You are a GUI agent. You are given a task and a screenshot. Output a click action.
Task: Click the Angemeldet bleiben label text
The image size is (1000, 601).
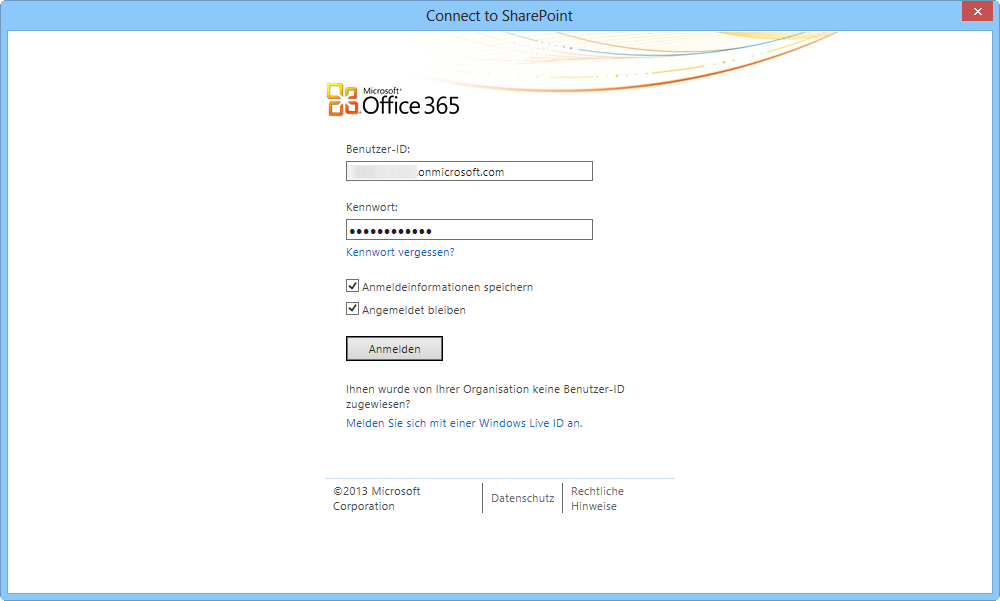[413, 310]
